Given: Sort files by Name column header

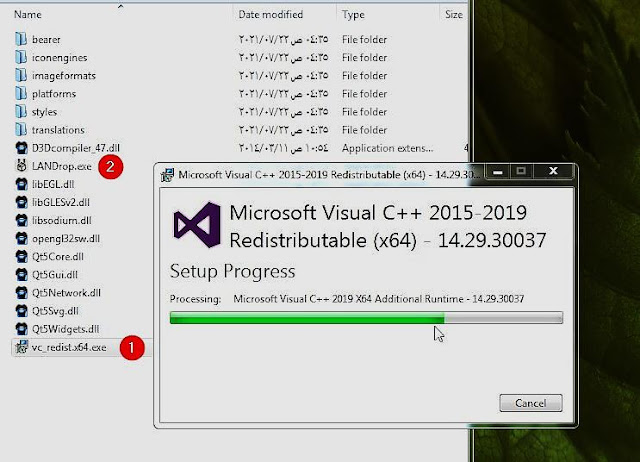Looking at the screenshot, I should point(27,14).
